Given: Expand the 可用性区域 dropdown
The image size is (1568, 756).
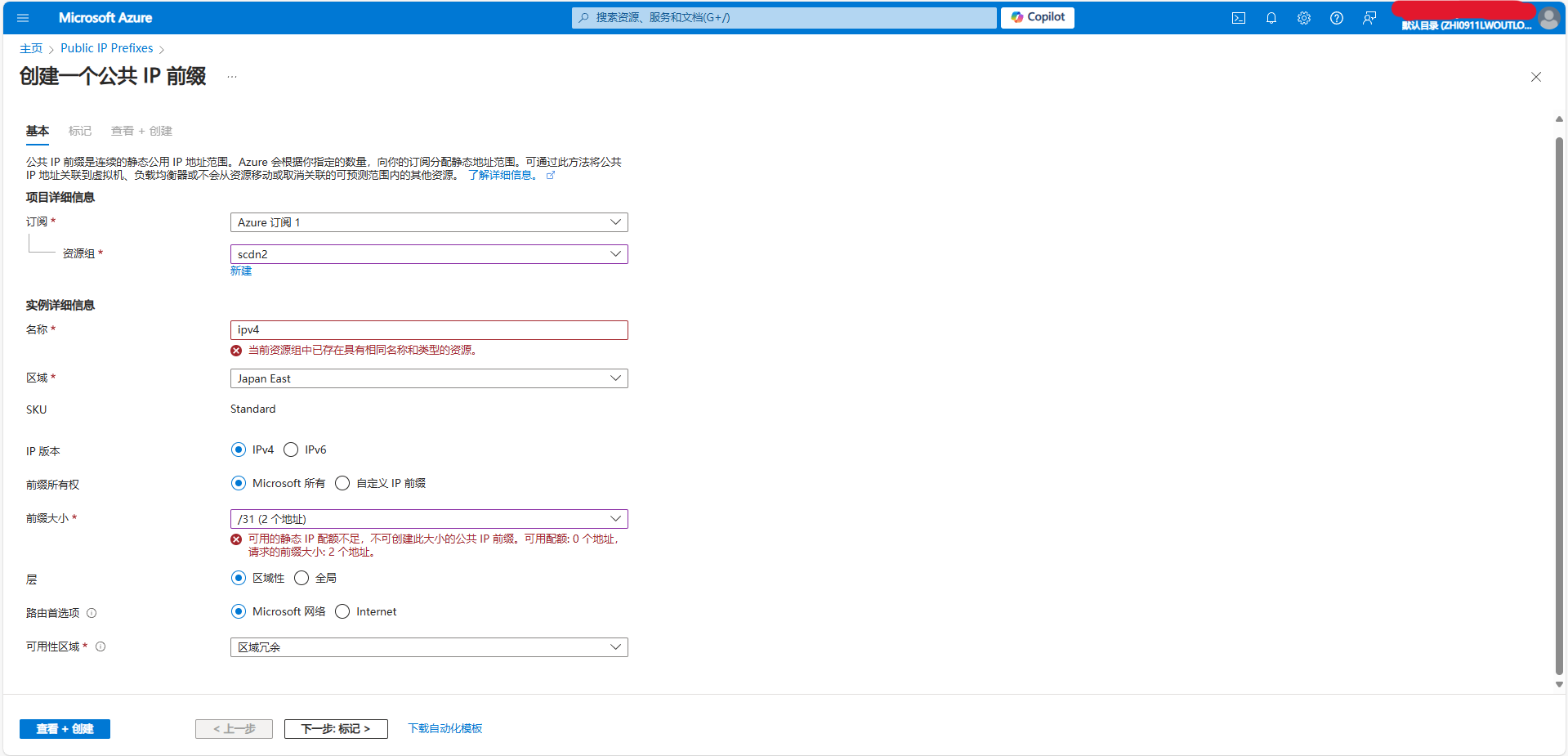Looking at the screenshot, I should [x=429, y=647].
